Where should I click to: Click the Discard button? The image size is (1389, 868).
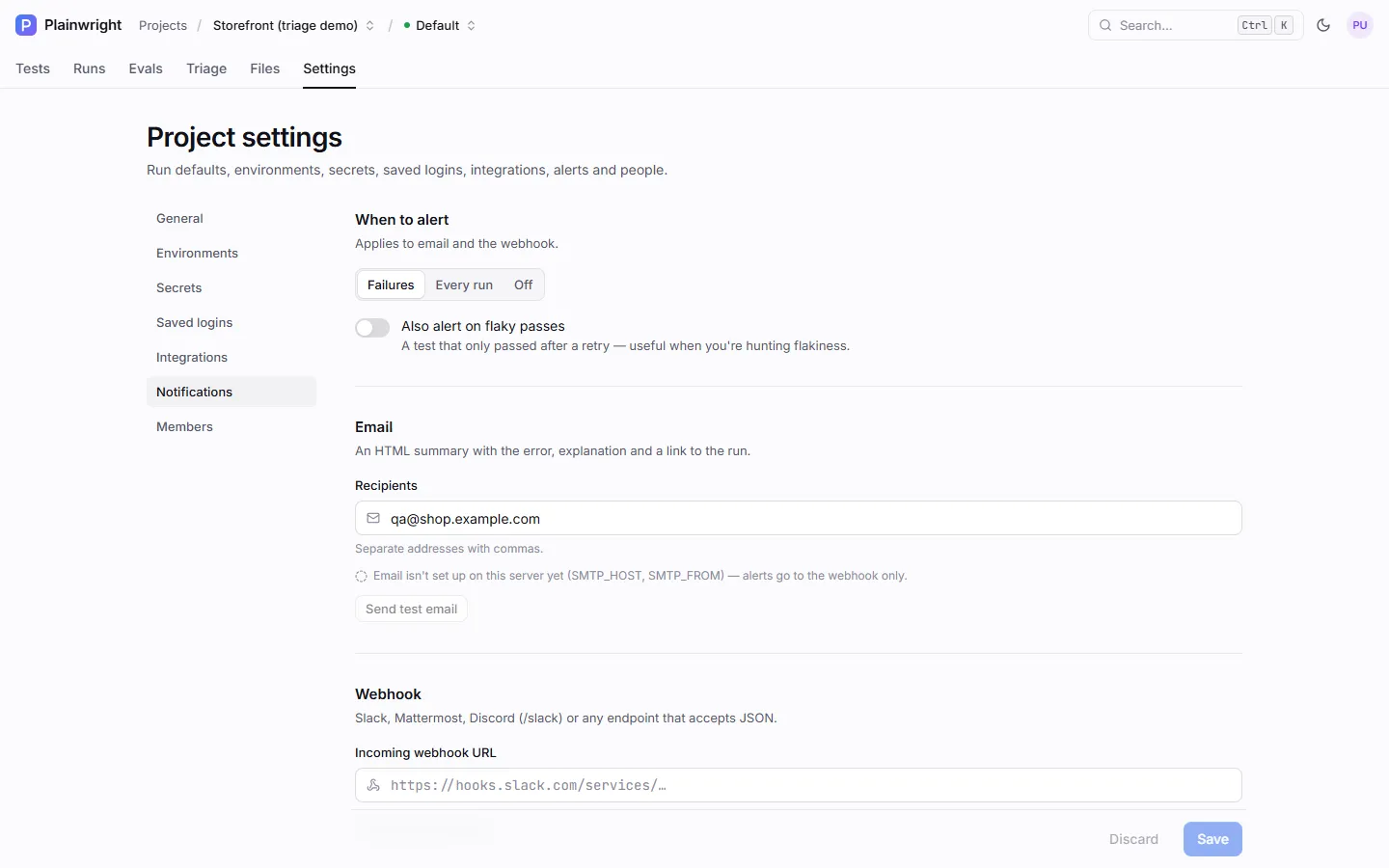click(x=1133, y=839)
